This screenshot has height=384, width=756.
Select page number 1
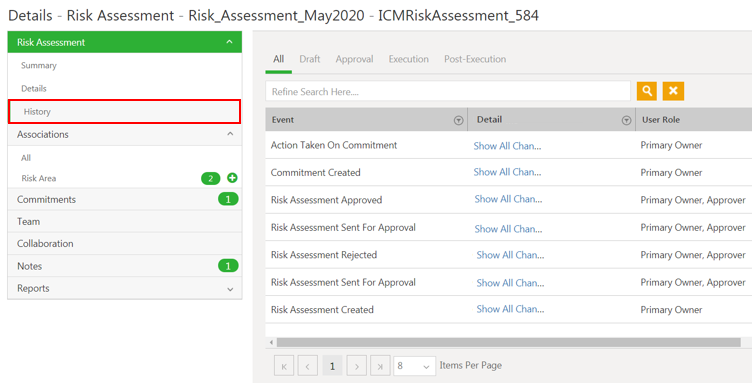click(332, 366)
